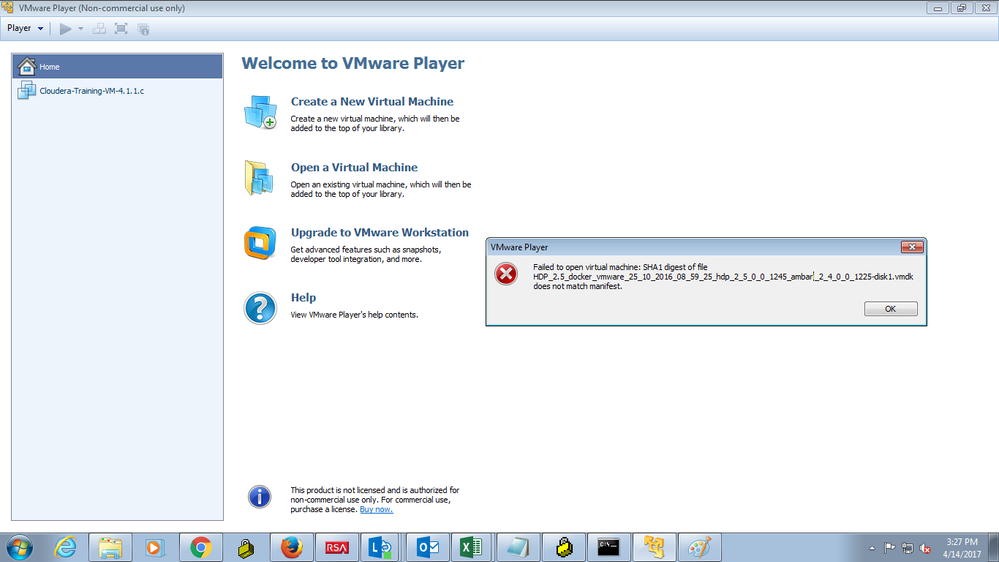Click the Buy now link
This screenshot has height=562, width=999.
[x=376, y=509]
